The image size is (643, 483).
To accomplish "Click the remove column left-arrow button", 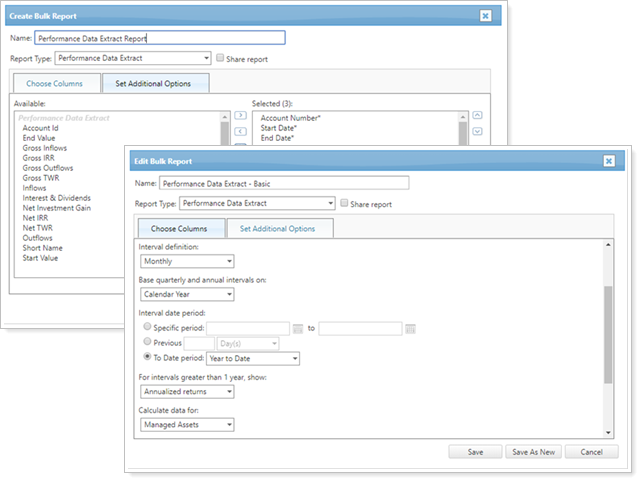I will tap(240, 131).
